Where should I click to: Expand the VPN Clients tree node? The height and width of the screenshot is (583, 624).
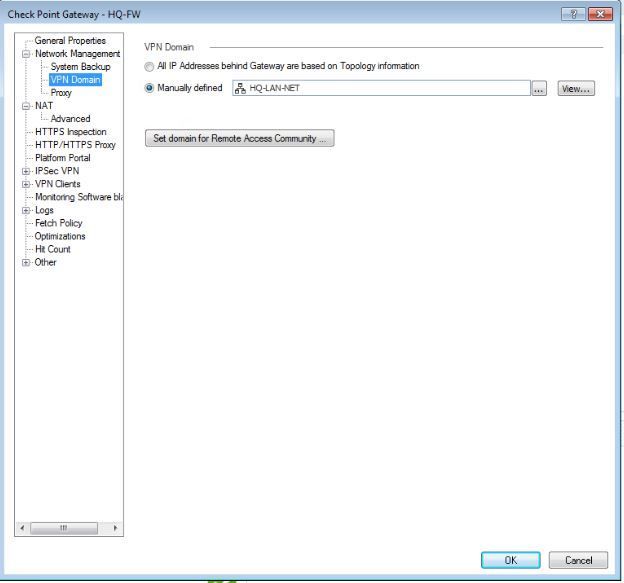pyautogui.click(x=26, y=184)
